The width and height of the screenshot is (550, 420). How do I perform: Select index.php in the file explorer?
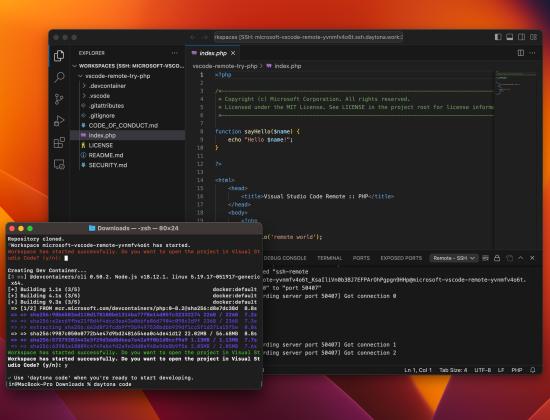(128, 135)
